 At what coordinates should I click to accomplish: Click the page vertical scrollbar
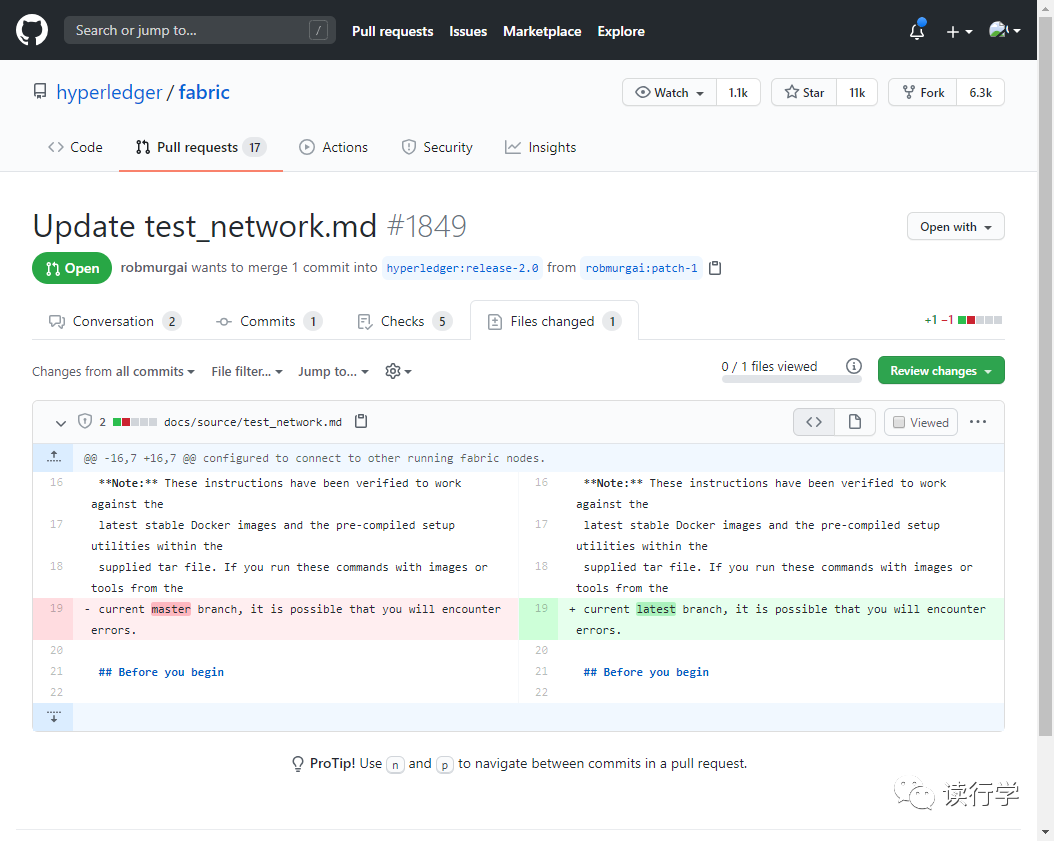tap(1046, 376)
